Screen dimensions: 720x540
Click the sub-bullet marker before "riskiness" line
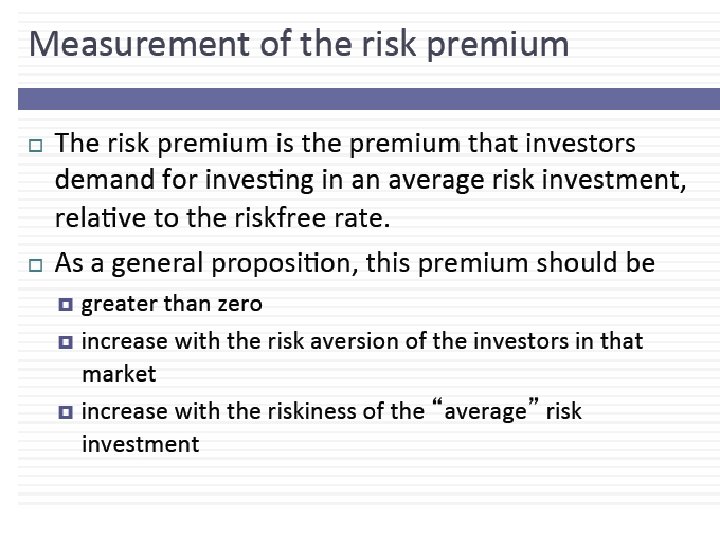pos(66,411)
